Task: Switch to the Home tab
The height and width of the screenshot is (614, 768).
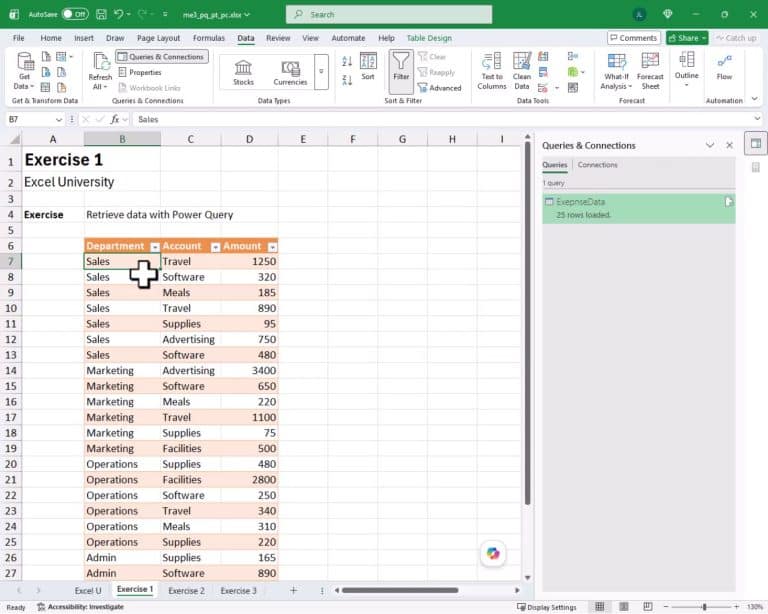Action: pyautogui.click(x=51, y=38)
